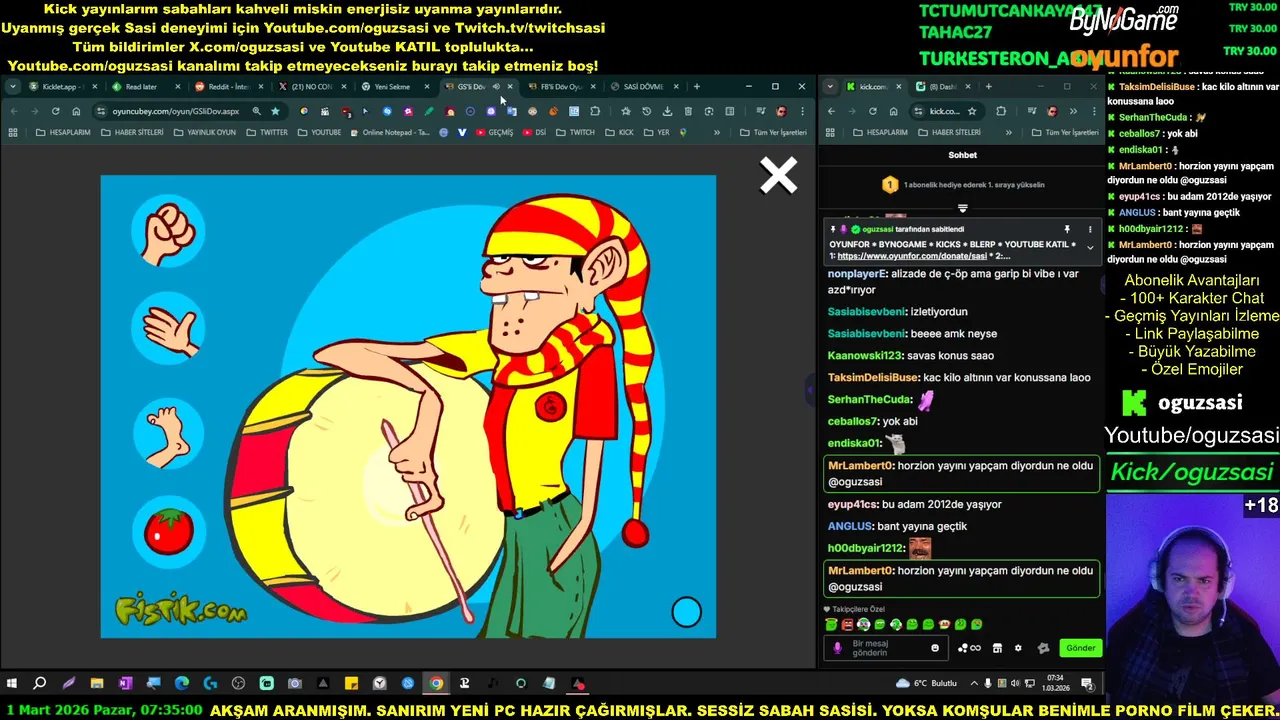The width and height of the screenshot is (1280, 720).
Task: Show hidden system tray icons
Action: click(x=974, y=684)
